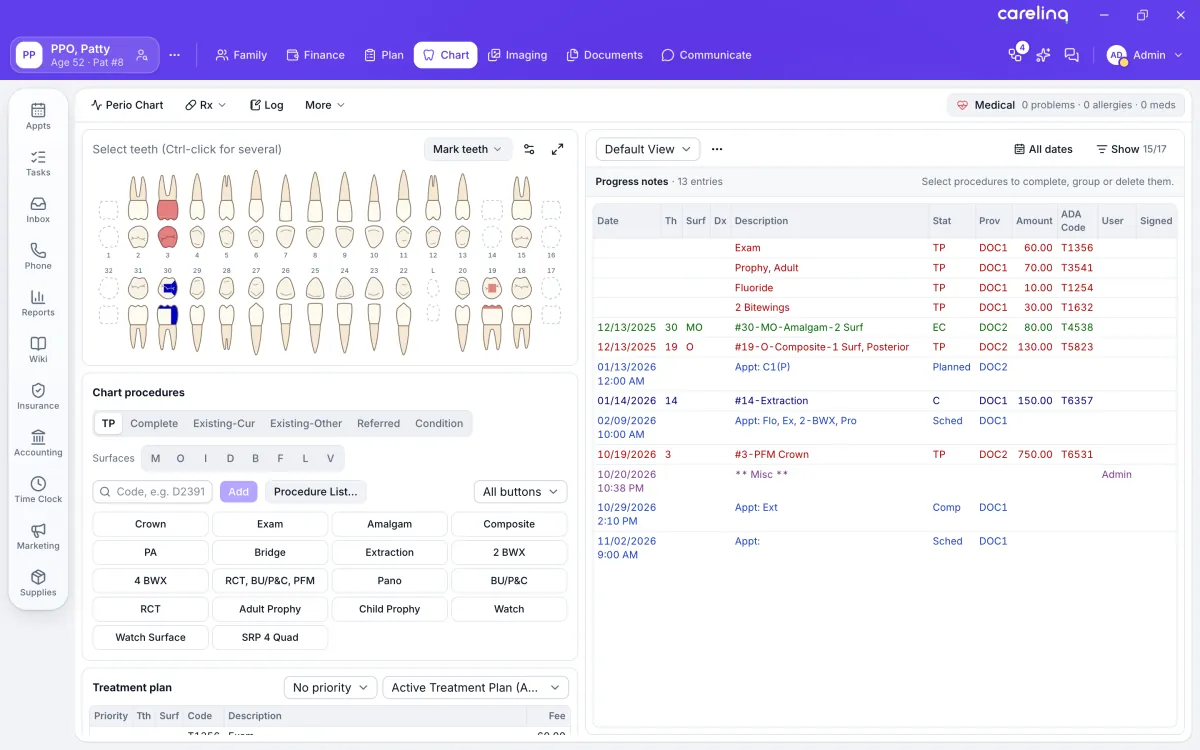Viewport: 1200px width, 750px height.
Task: Switch to the Family tab
Action: (x=241, y=55)
